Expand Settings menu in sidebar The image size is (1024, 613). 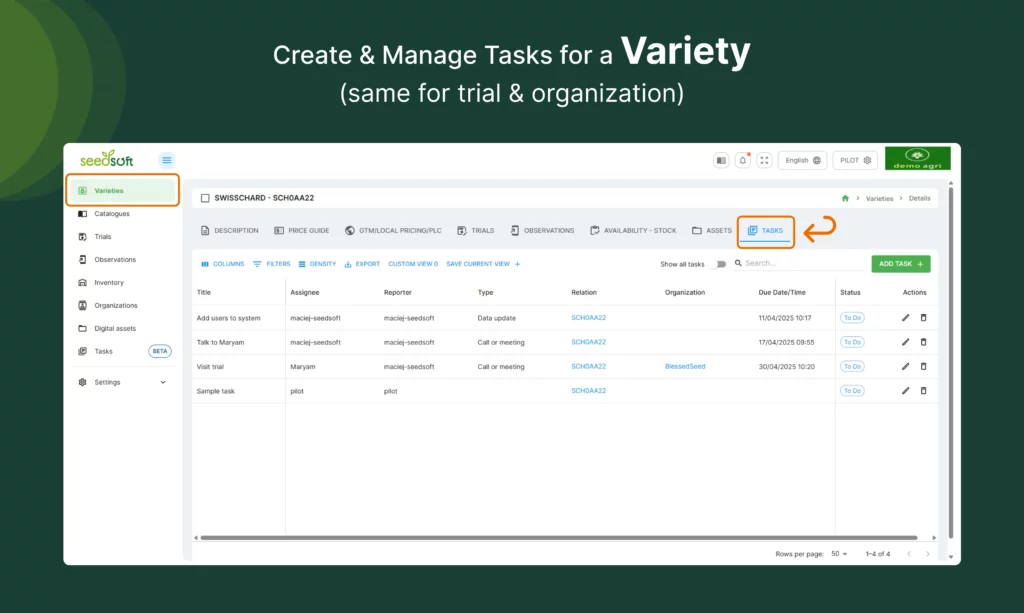[122, 382]
